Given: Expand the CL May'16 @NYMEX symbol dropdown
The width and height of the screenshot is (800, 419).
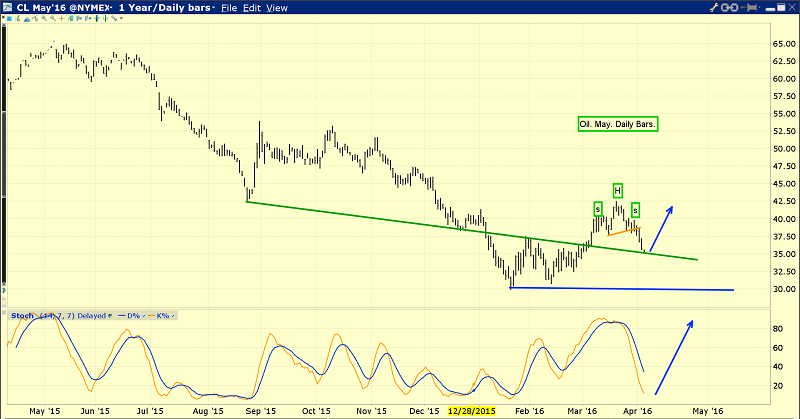Looking at the screenshot, I should [x=105, y=8].
